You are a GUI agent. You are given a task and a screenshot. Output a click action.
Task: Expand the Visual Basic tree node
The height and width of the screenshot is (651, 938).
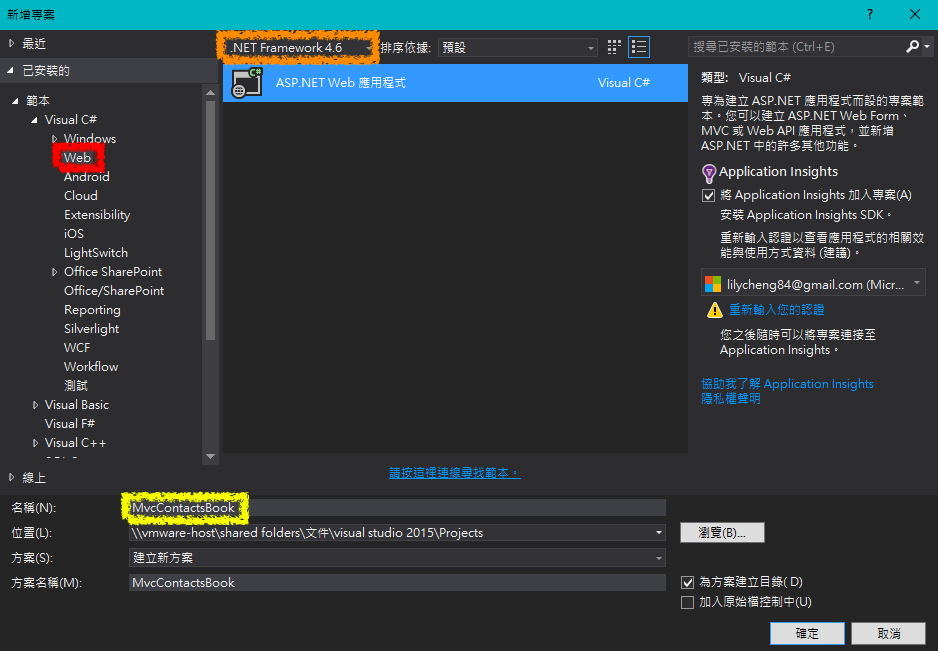coord(36,405)
